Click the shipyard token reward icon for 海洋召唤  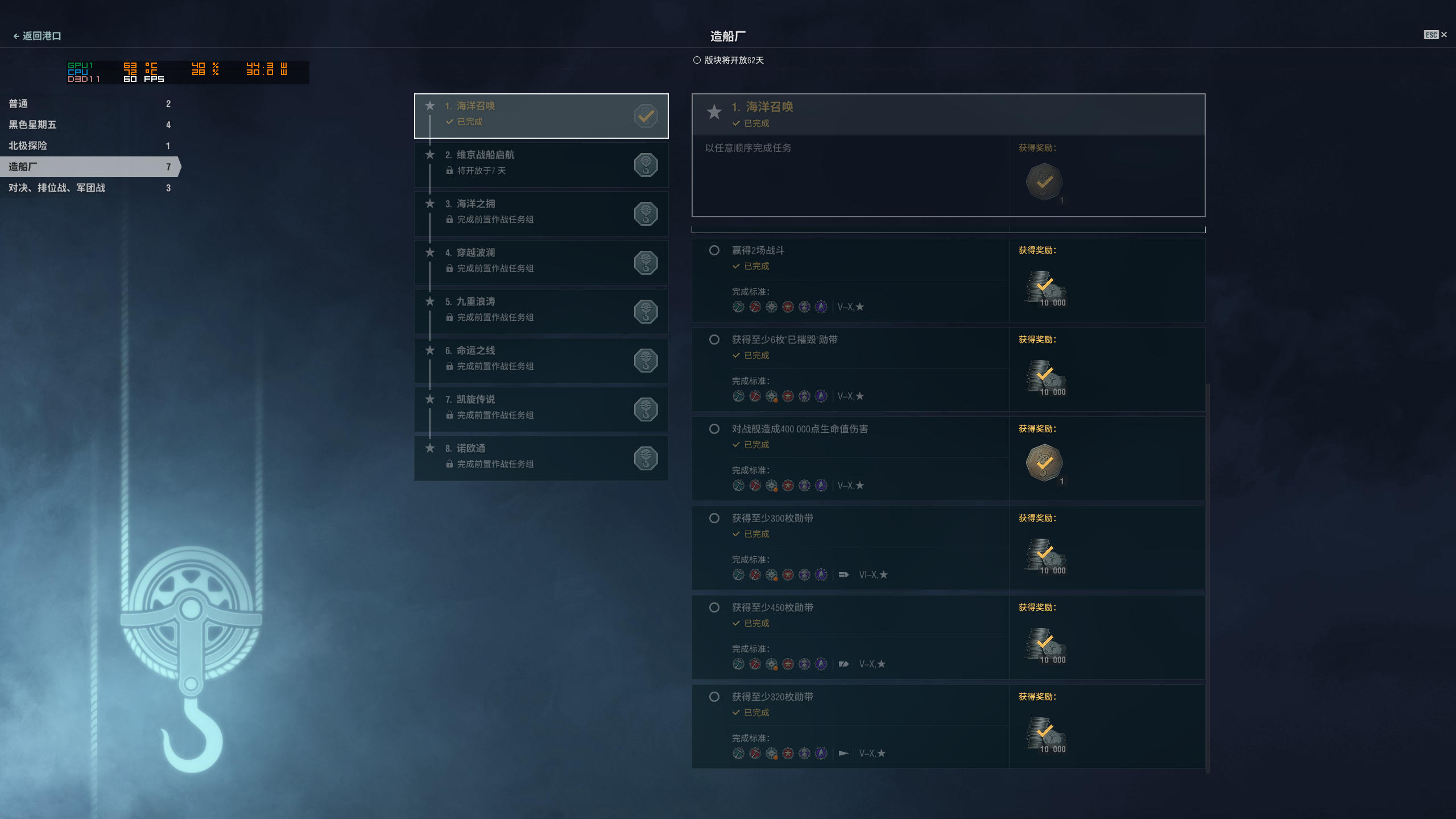pos(1044,182)
